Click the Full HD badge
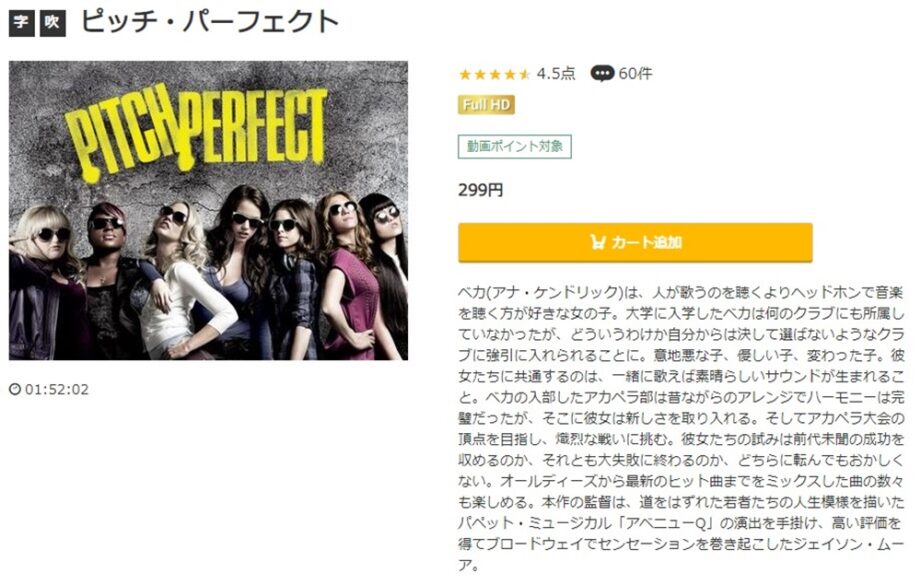 (x=486, y=105)
